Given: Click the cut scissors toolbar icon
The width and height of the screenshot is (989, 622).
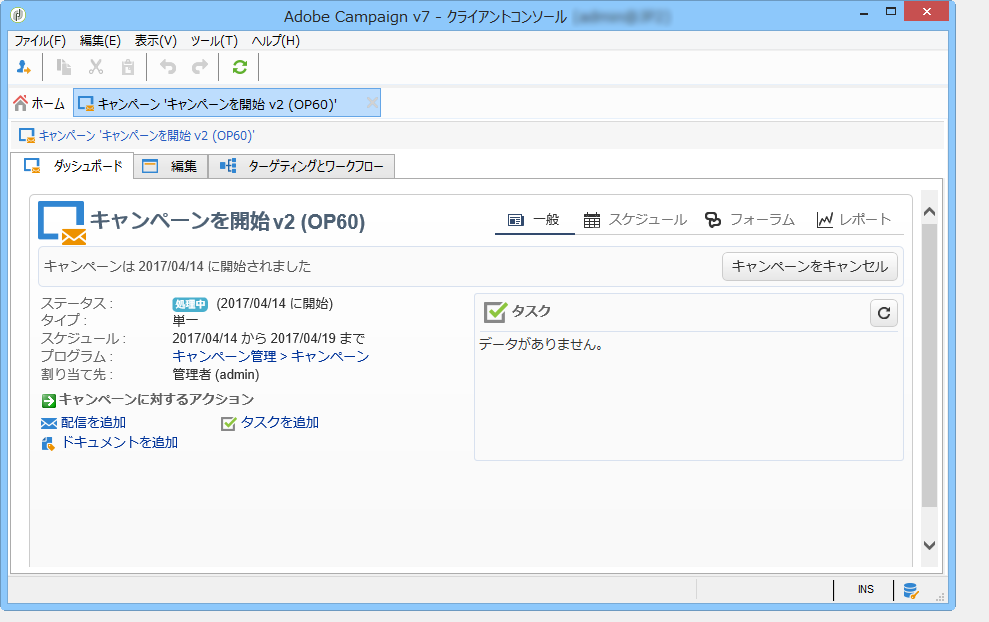Looking at the screenshot, I should (96, 67).
